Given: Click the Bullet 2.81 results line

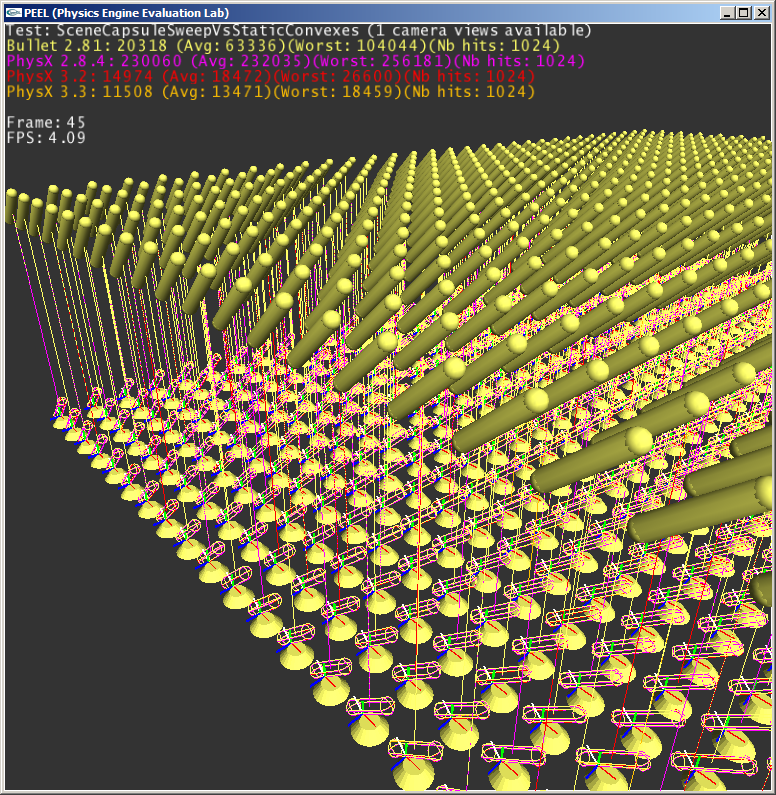Looking at the screenshot, I should [283, 46].
